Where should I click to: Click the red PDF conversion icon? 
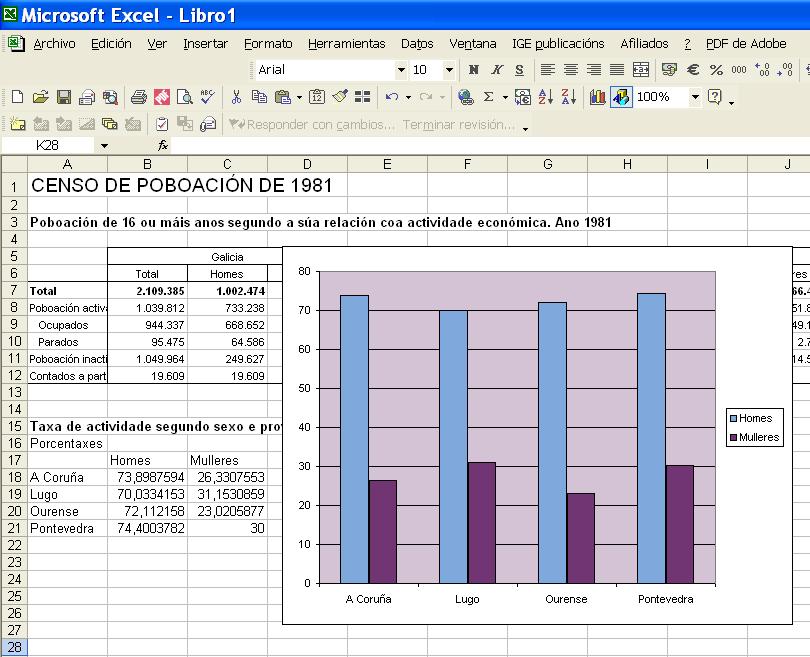162,97
